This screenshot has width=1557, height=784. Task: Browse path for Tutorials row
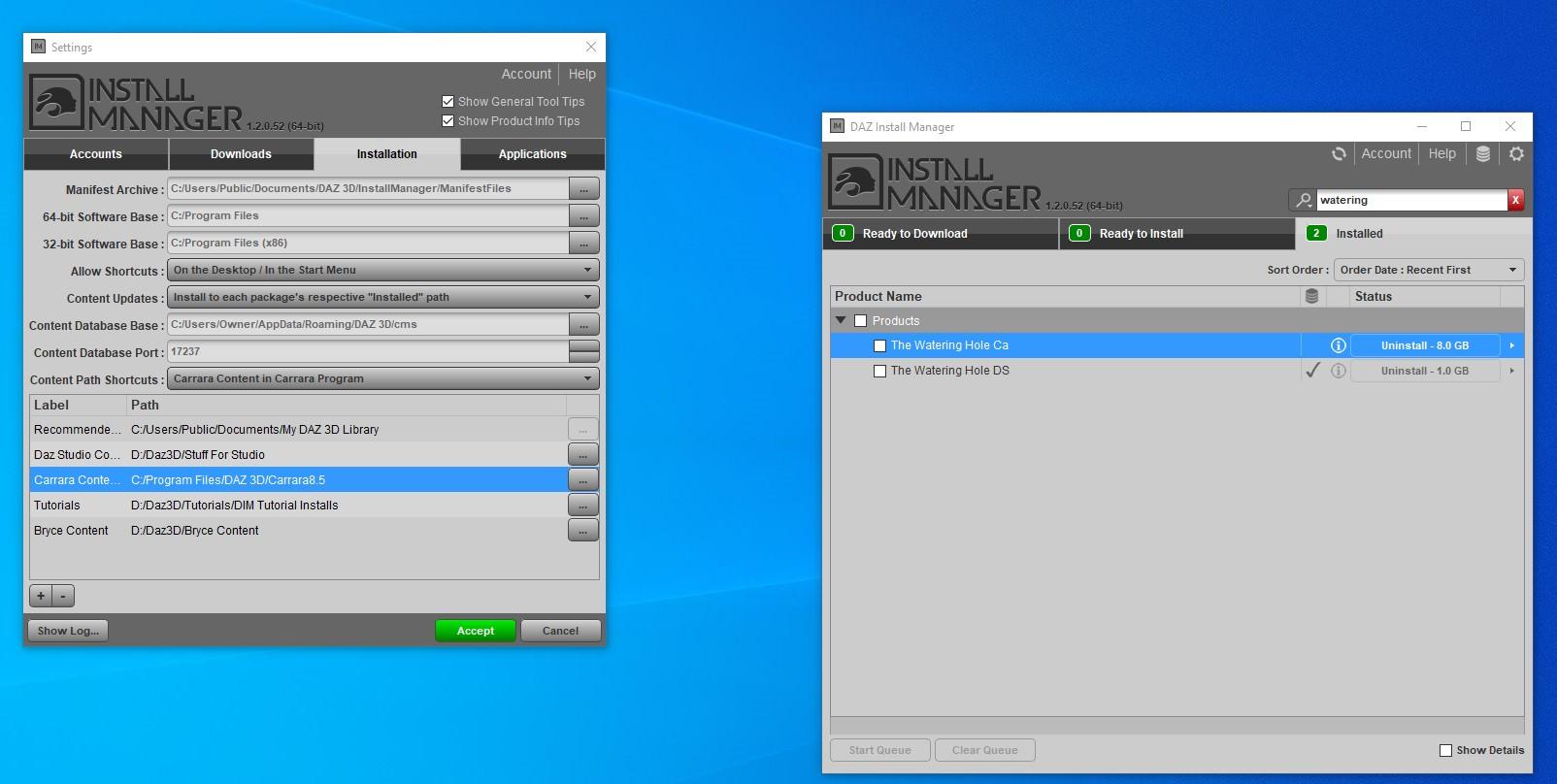click(582, 505)
